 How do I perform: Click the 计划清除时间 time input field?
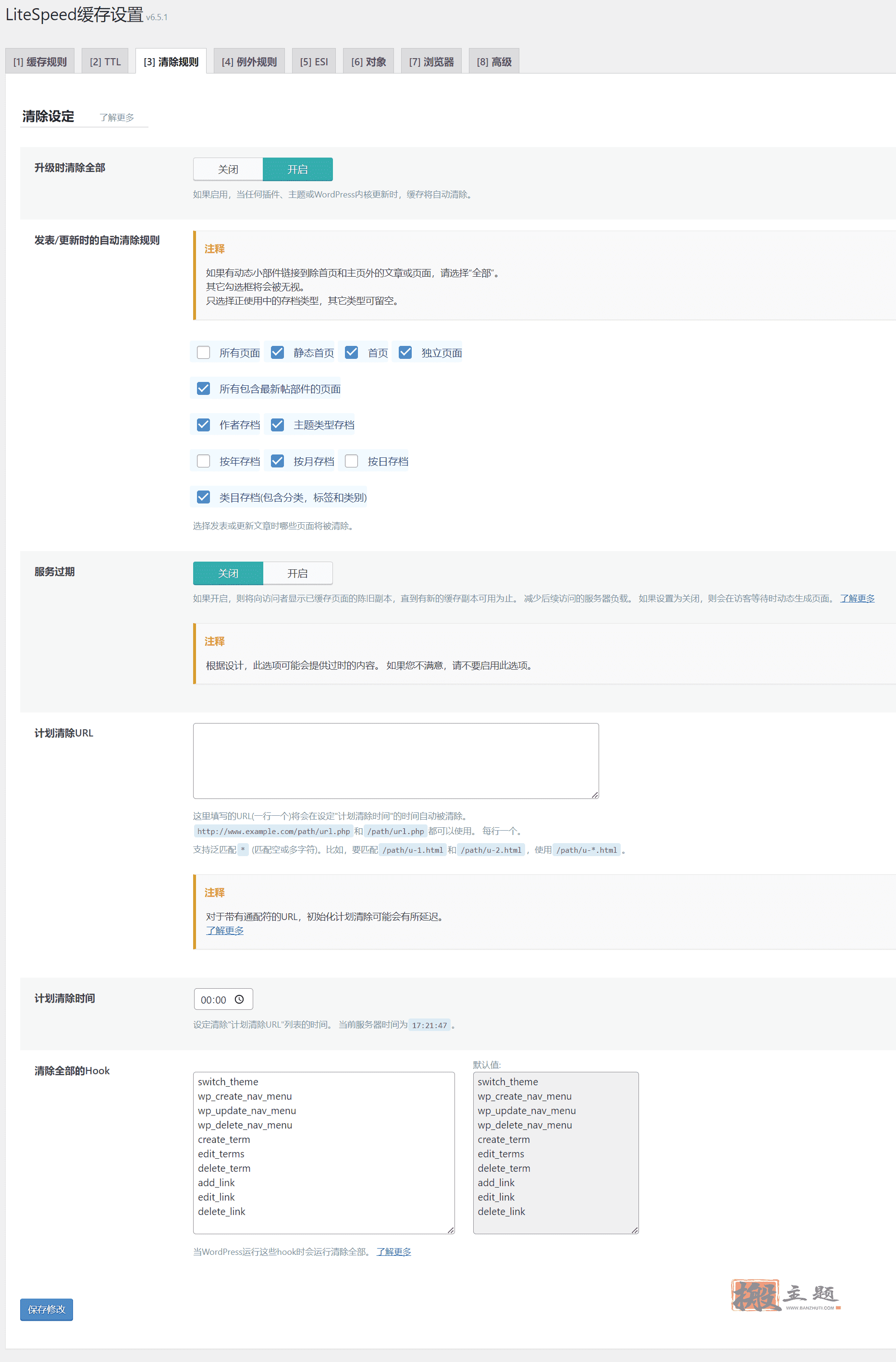pos(223,1000)
